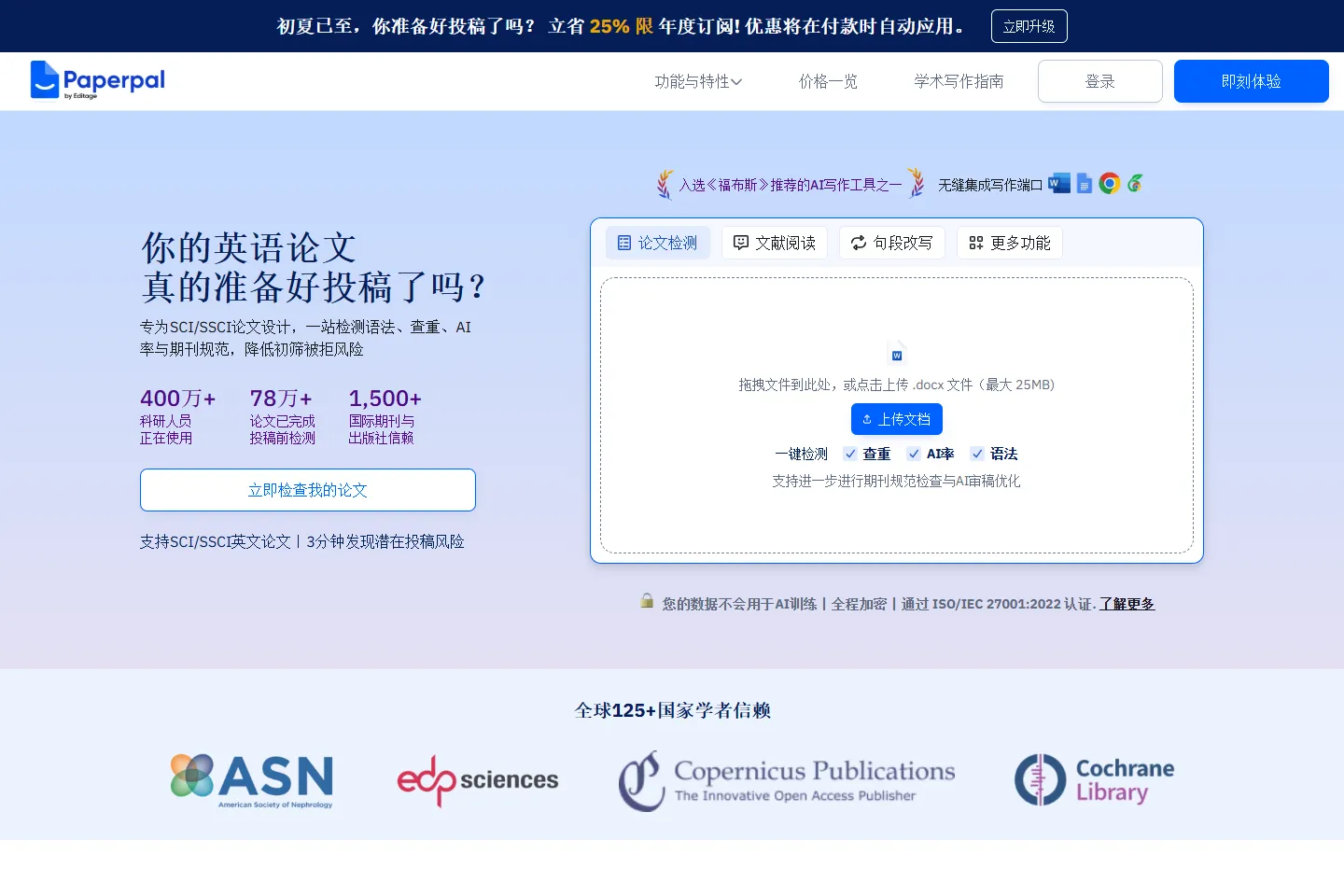Click the Paperpal logo
This screenshot has height=896, width=1344.
[x=97, y=80]
